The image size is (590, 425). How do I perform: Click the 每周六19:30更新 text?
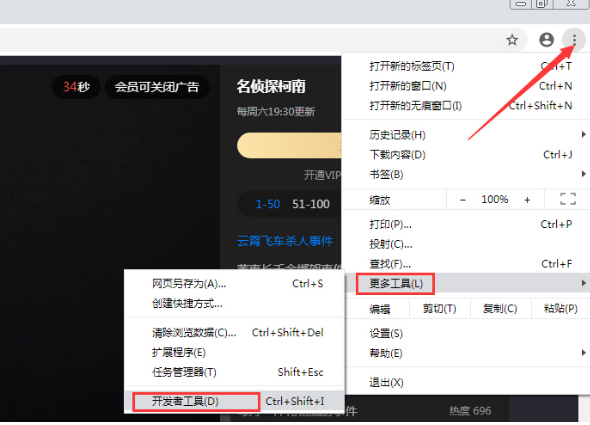click(x=276, y=112)
